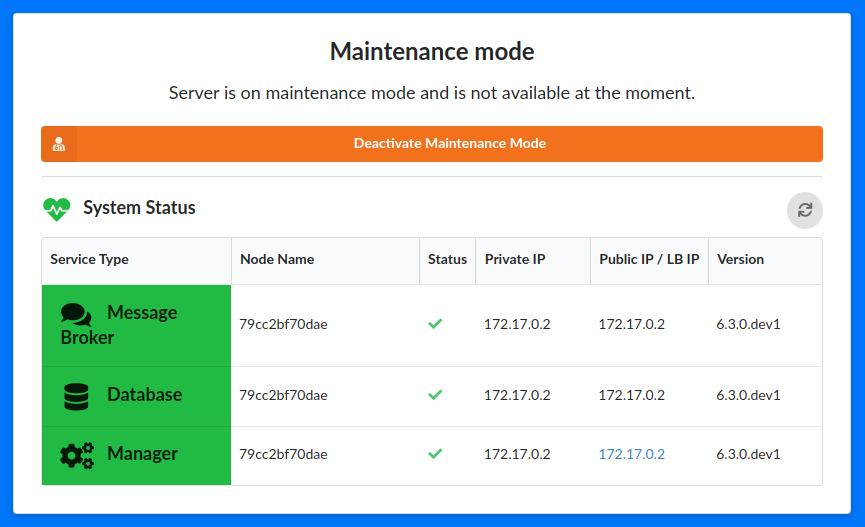Click the Maintenance mode title
865x527 pixels.
click(432, 52)
